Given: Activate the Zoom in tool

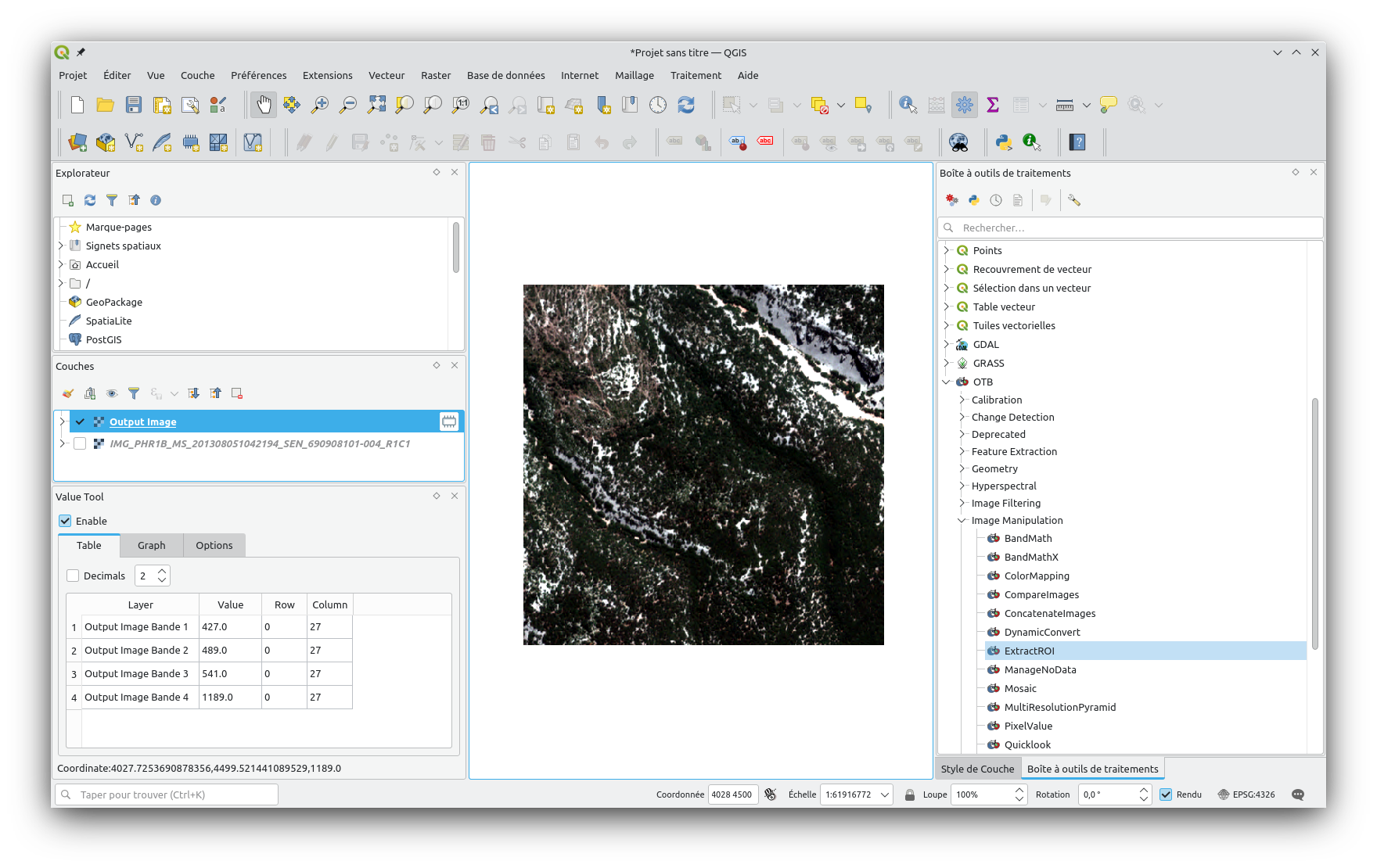Looking at the screenshot, I should pos(319,104).
